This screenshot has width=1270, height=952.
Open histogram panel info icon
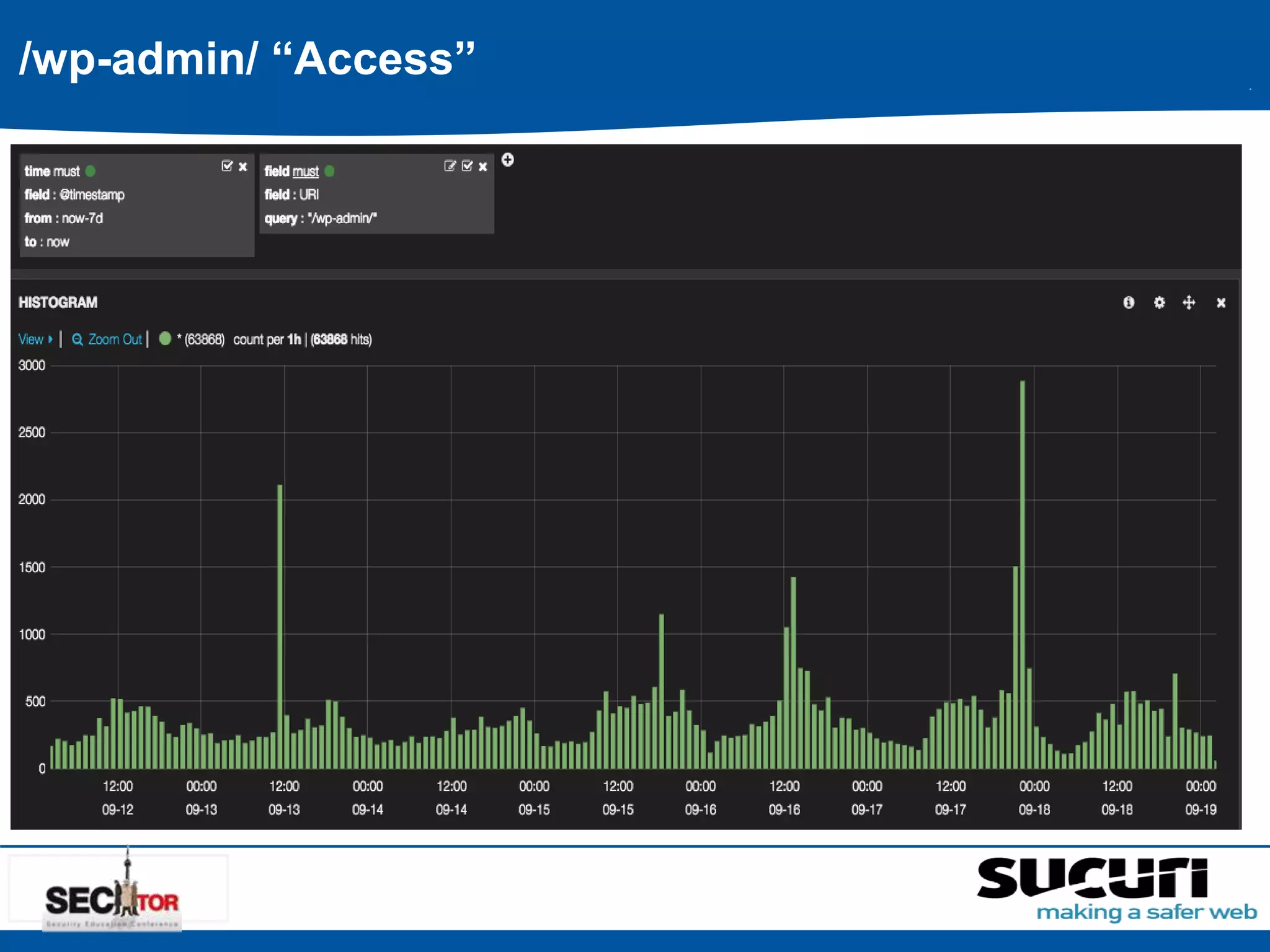pyautogui.click(x=1129, y=302)
